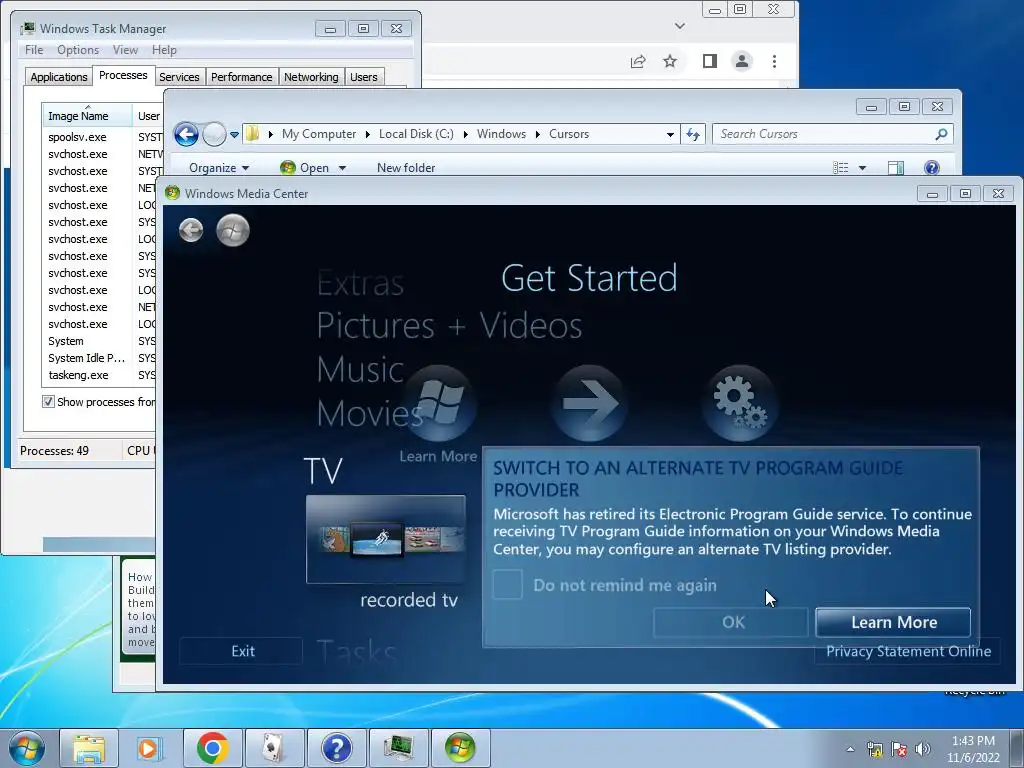This screenshot has width=1024, height=768.
Task: Switch to Chrome on the taskbar
Action: coord(212,748)
